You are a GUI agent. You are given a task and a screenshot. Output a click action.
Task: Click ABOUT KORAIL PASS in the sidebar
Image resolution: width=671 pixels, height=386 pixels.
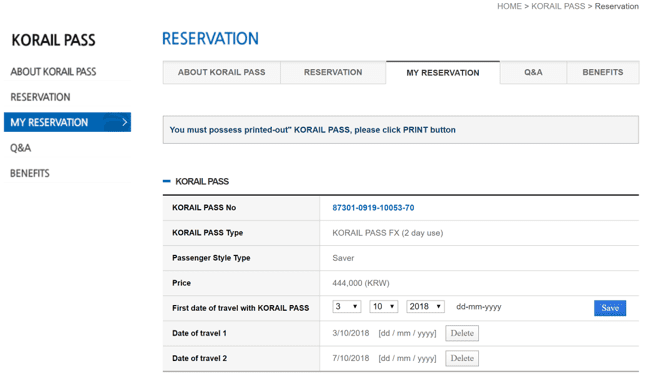click(x=53, y=71)
